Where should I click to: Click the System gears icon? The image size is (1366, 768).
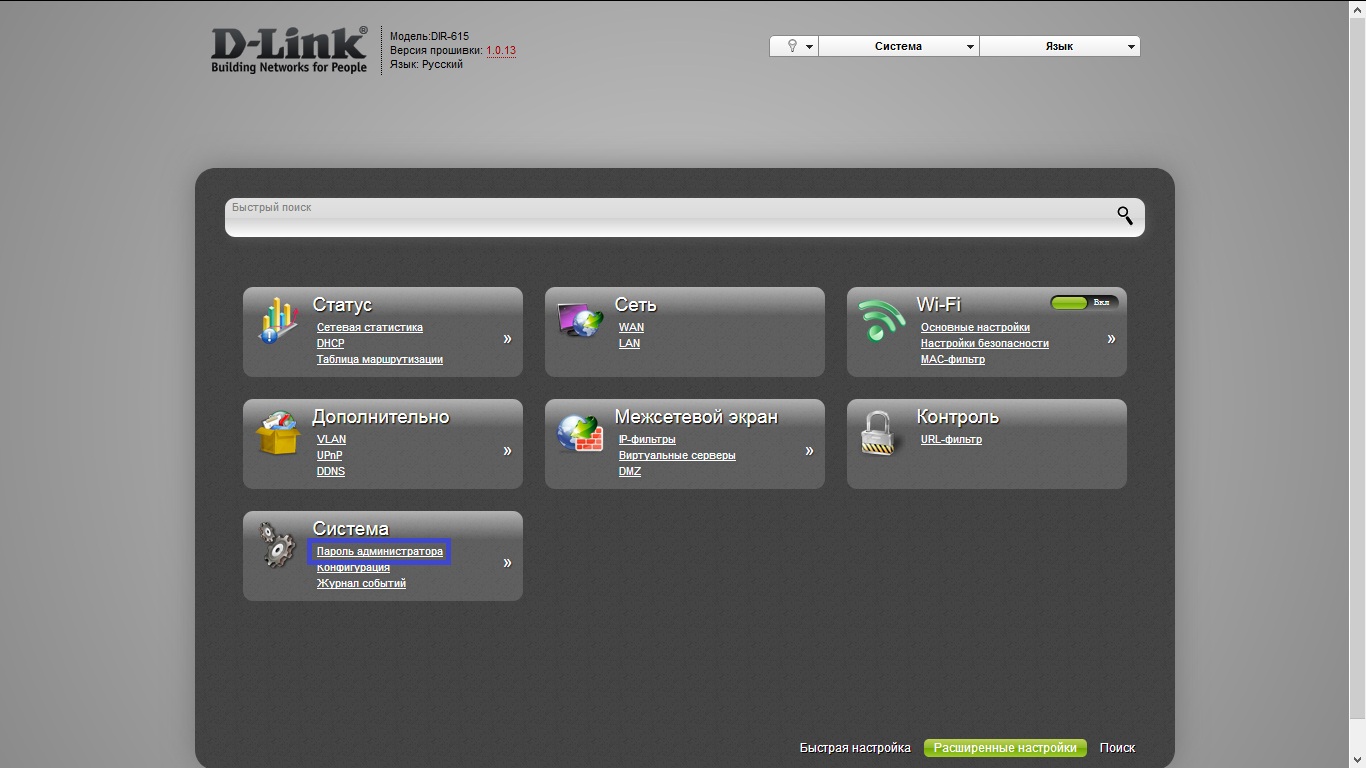277,544
